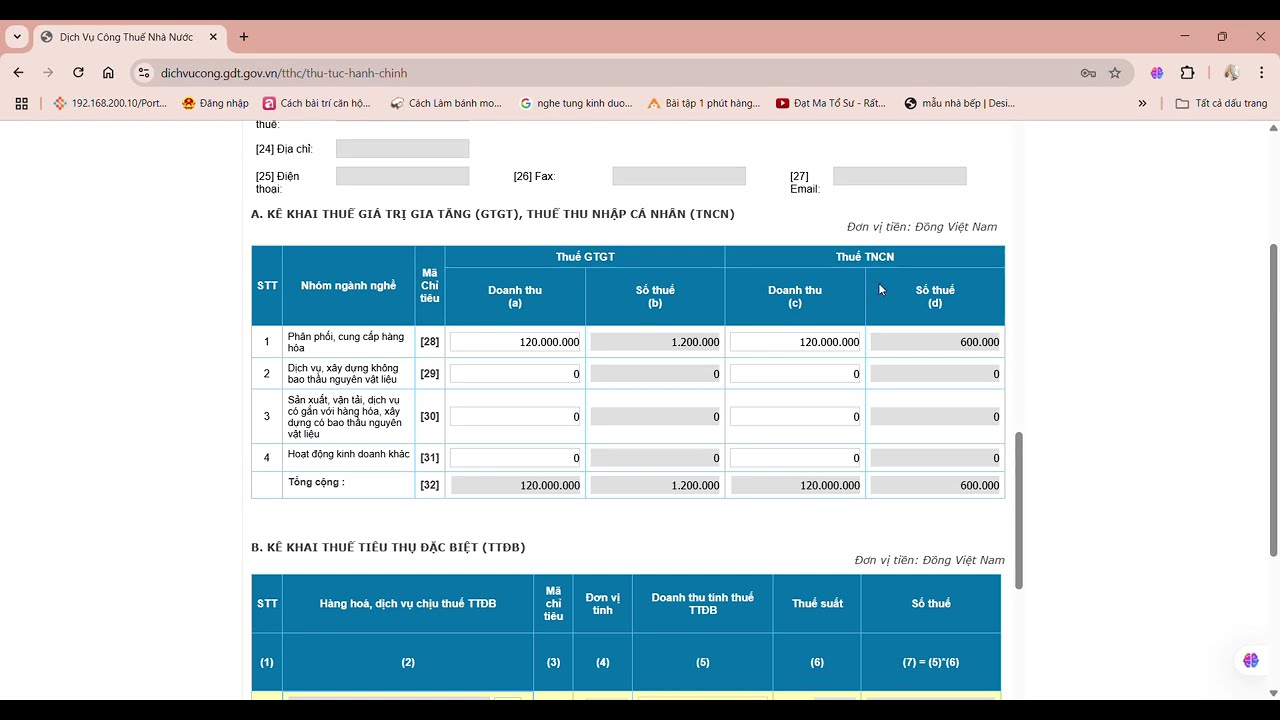Open Bài tập 1 phút hàng bookmark
This screenshot has height=720, width=1280.
[x=704, y=103]
